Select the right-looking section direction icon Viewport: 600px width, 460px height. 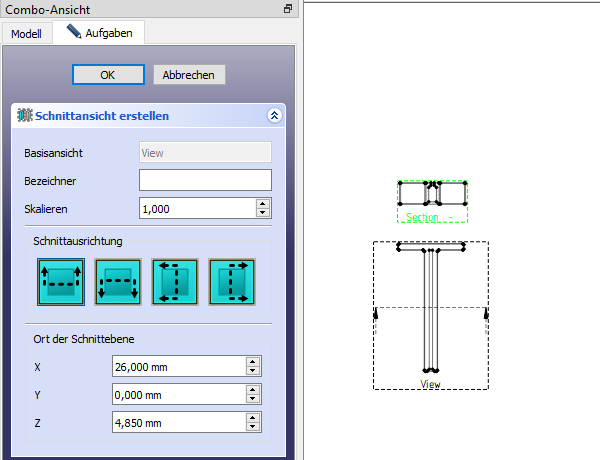[232, 282]
